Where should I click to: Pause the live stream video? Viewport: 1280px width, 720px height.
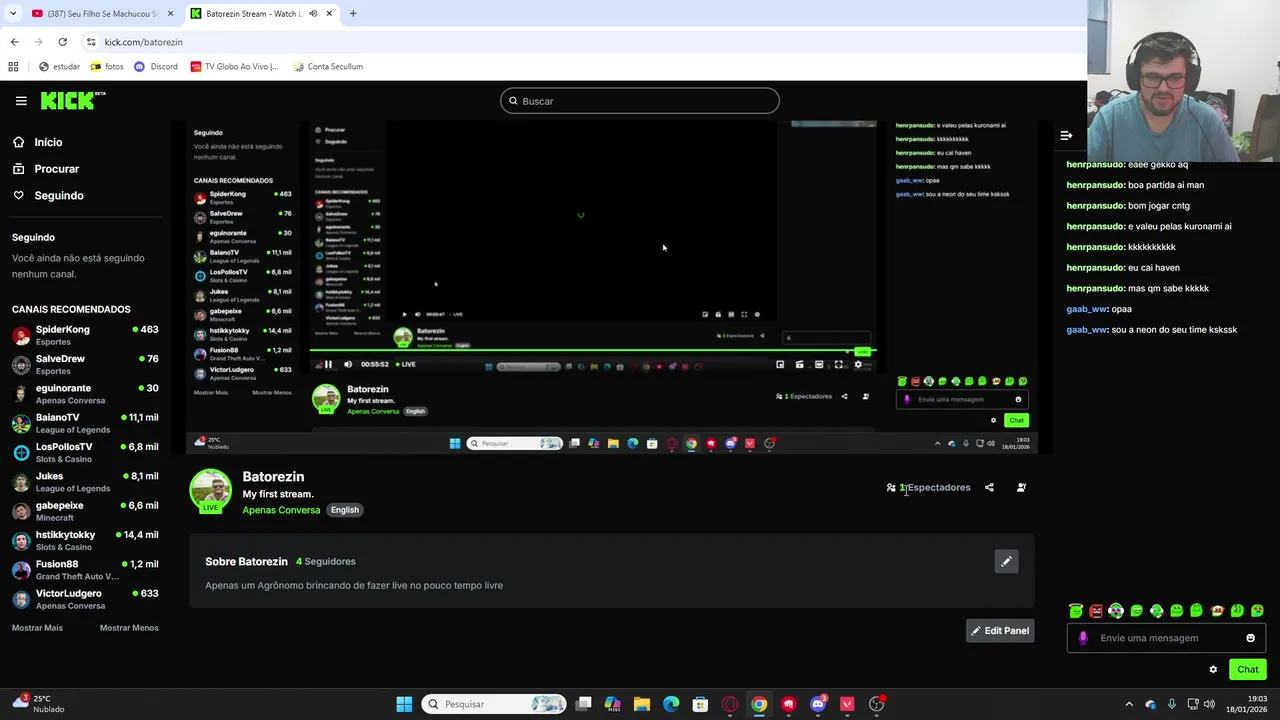328,364
